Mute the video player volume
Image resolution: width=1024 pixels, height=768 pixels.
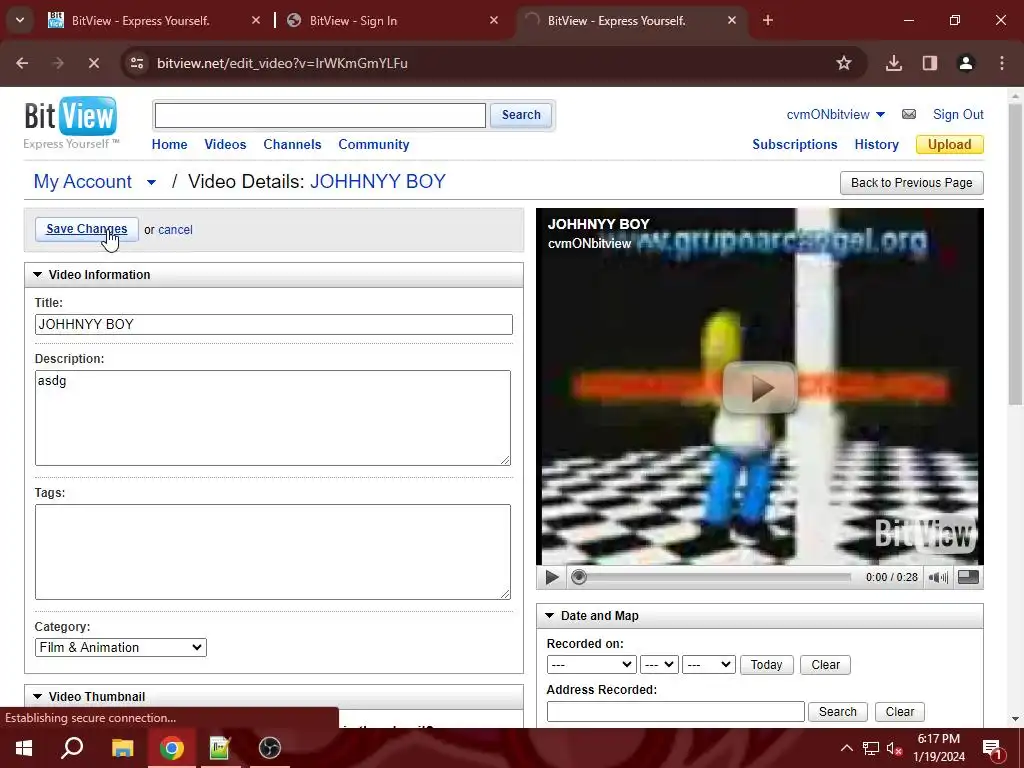[x=938, y=577]
